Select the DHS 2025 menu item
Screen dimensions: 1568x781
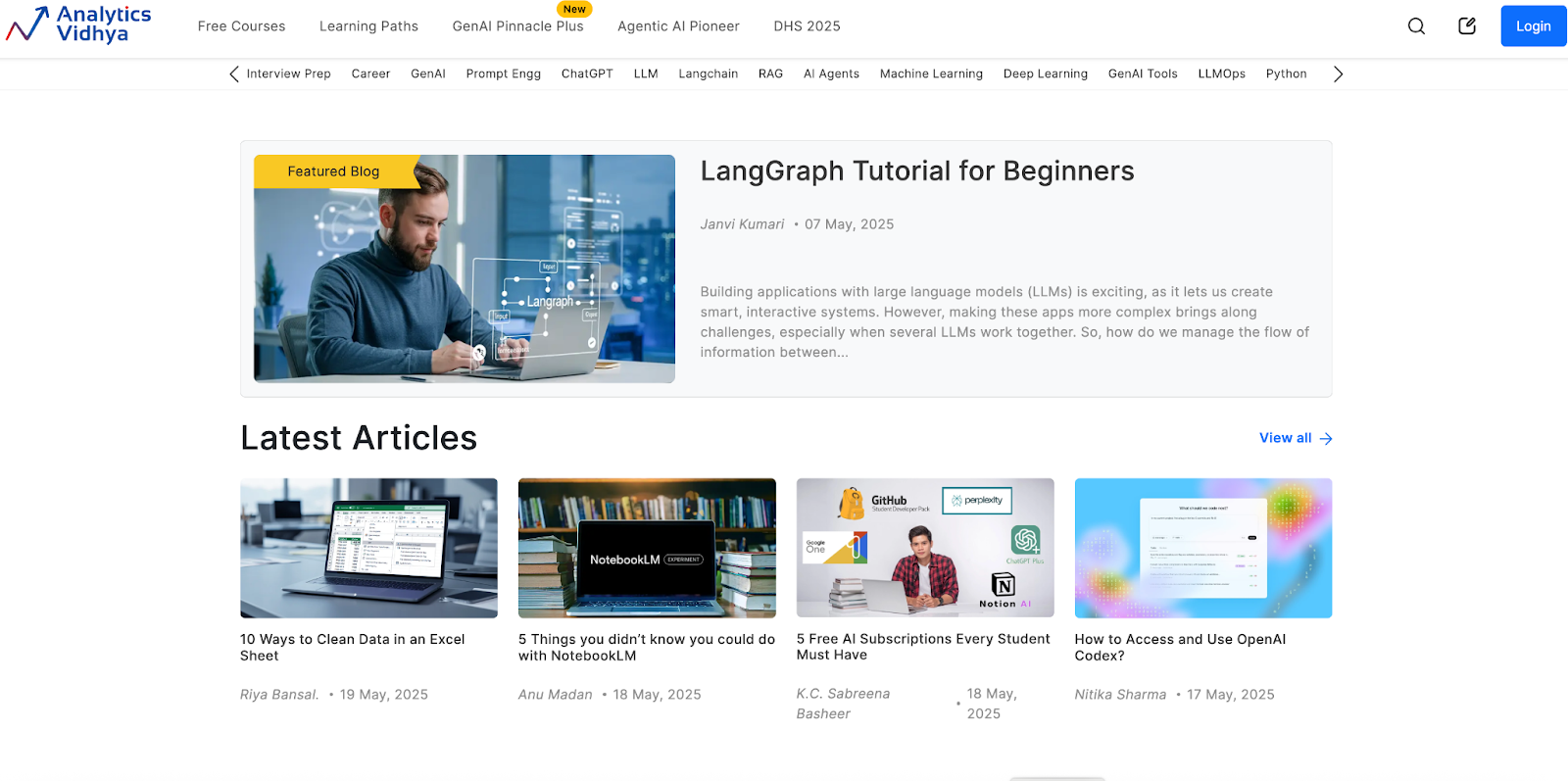pyautogui.click(x=807, y=26)
